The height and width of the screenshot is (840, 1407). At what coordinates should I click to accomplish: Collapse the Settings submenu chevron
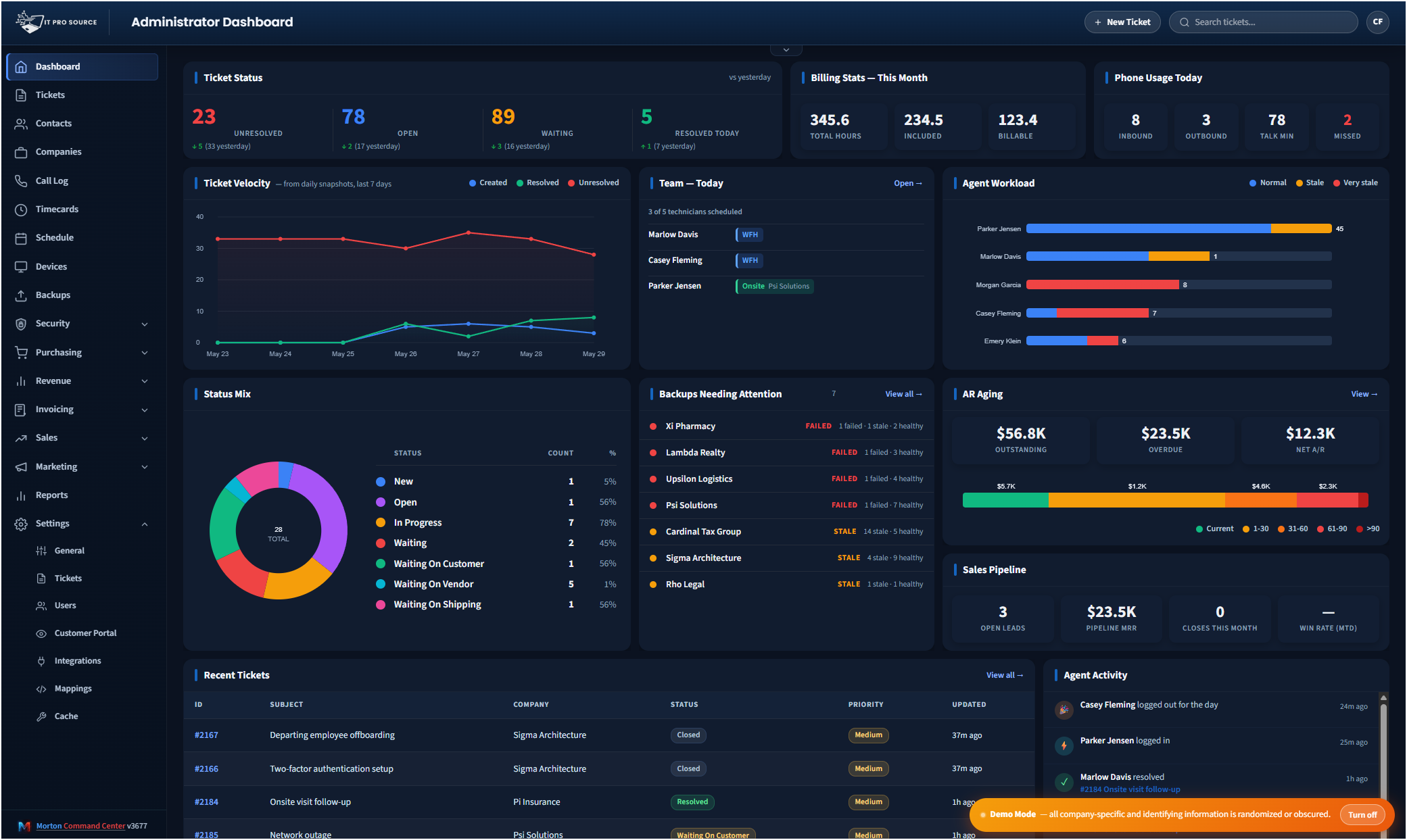145,524
